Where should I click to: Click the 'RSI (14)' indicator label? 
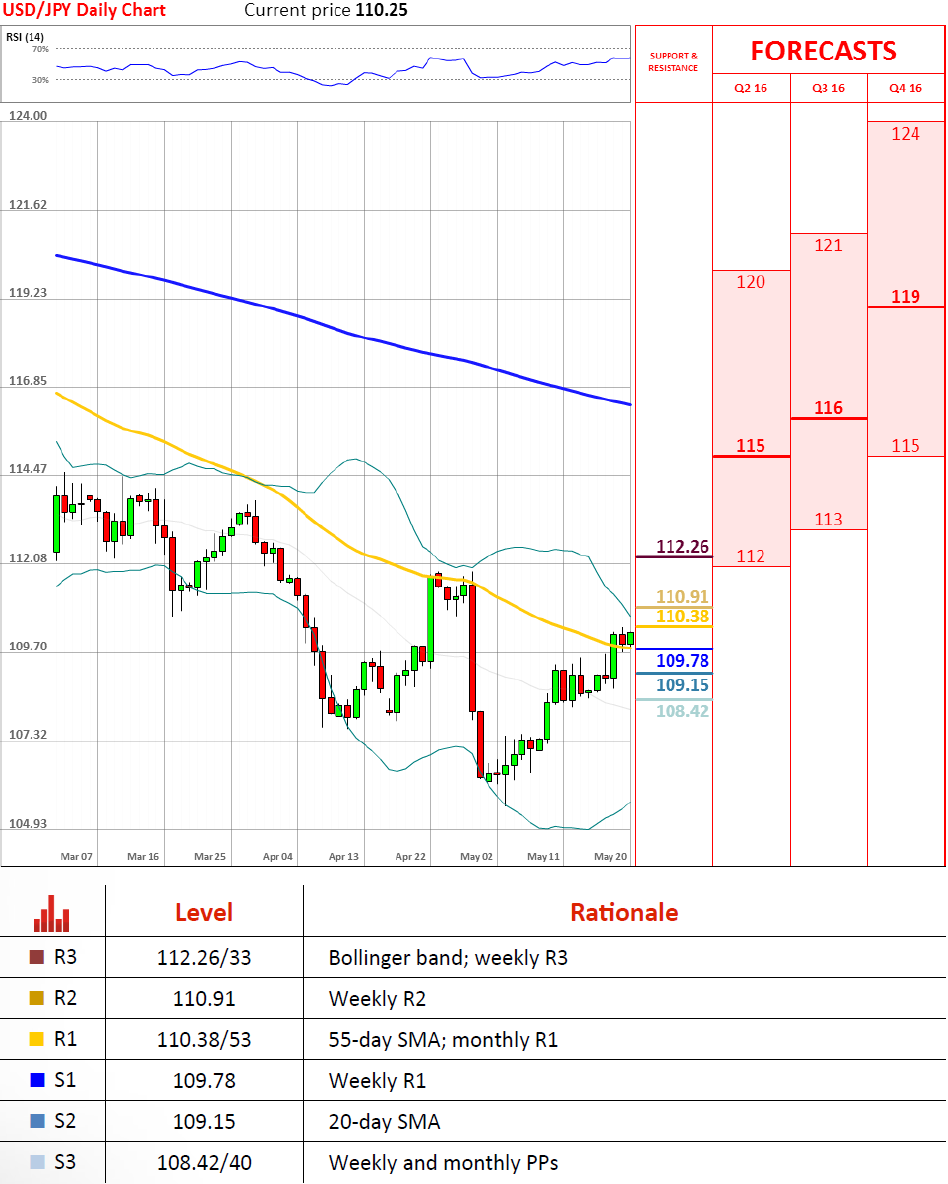click(25, 37)
